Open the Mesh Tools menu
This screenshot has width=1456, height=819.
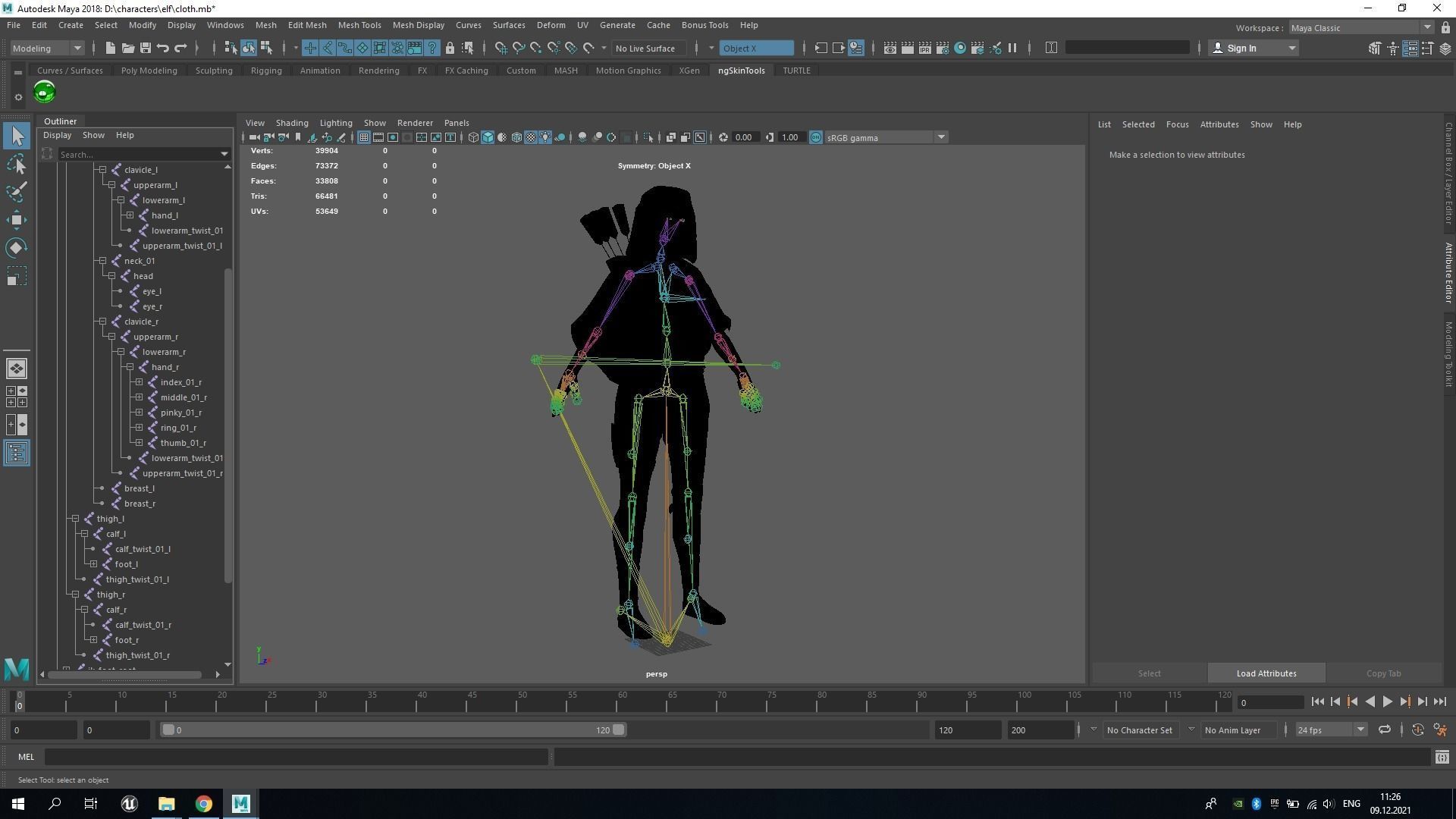pyautogui.click(x=359, y=25)
